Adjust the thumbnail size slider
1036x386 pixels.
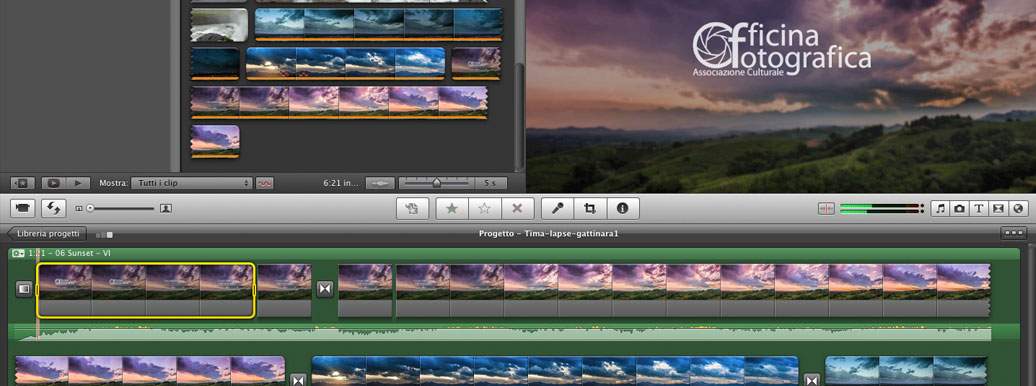[121, 209]
